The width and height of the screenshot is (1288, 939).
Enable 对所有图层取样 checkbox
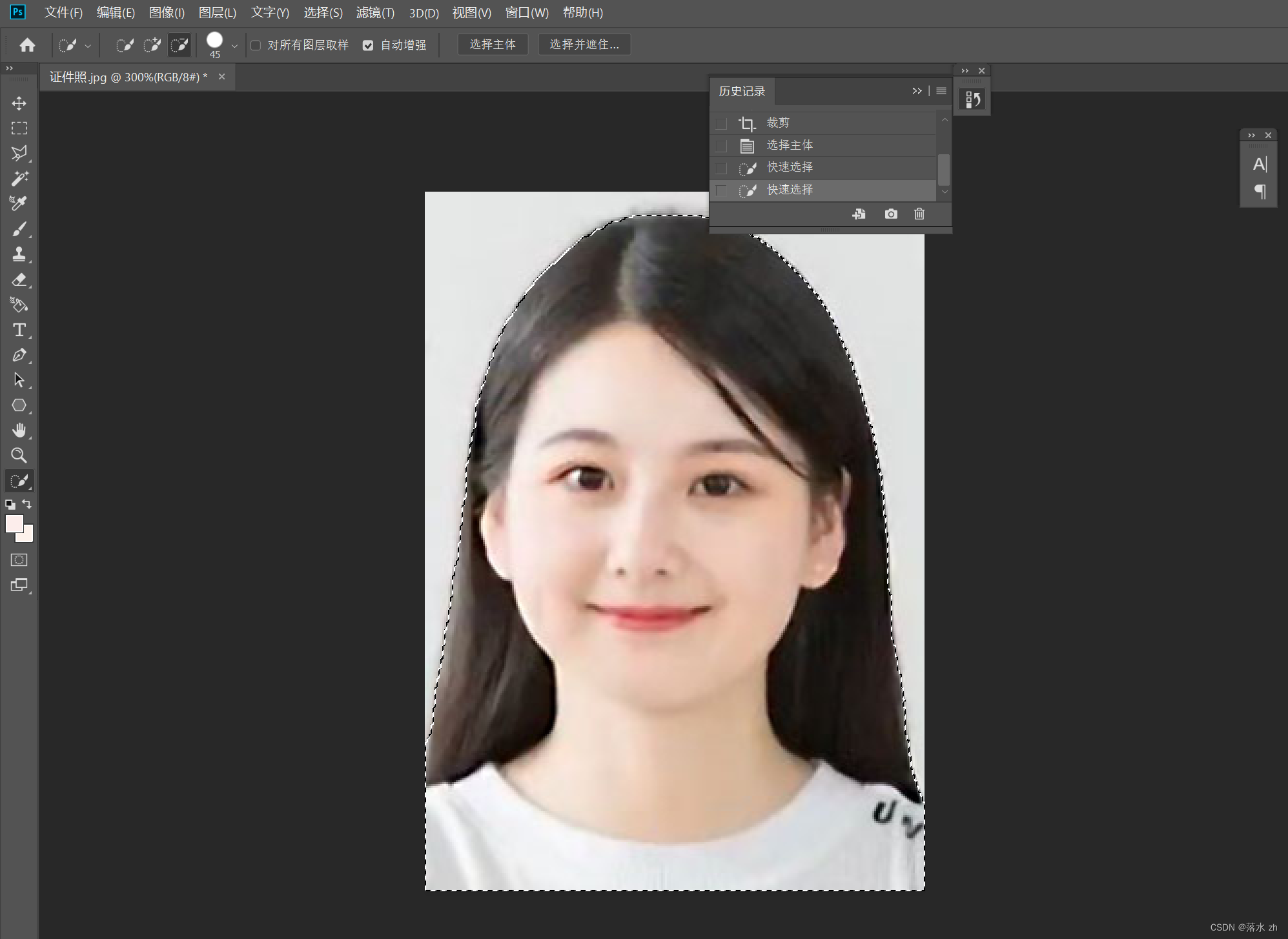click(x=256, y=45)
